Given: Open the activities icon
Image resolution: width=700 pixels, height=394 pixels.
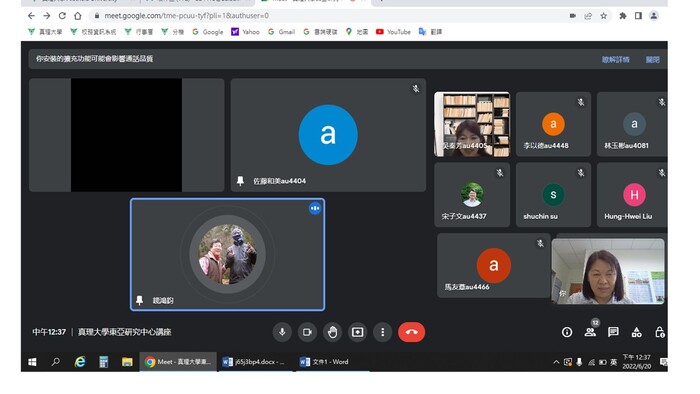Looking at the screenshot, I should pyautogui.click(x=637, y=332).
